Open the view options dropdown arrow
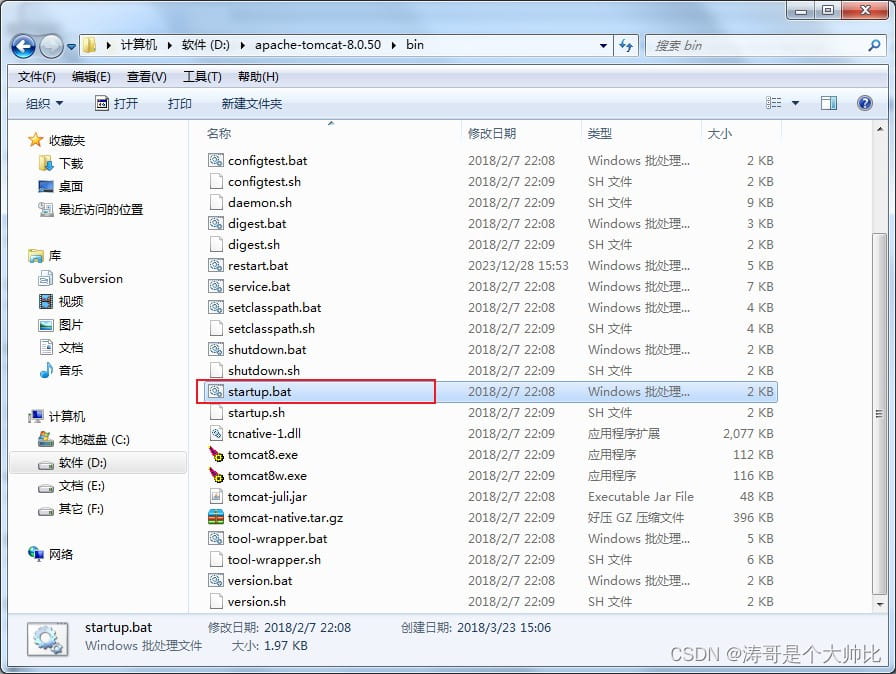Viewport: 896px width, 674px height. point(795,103)
